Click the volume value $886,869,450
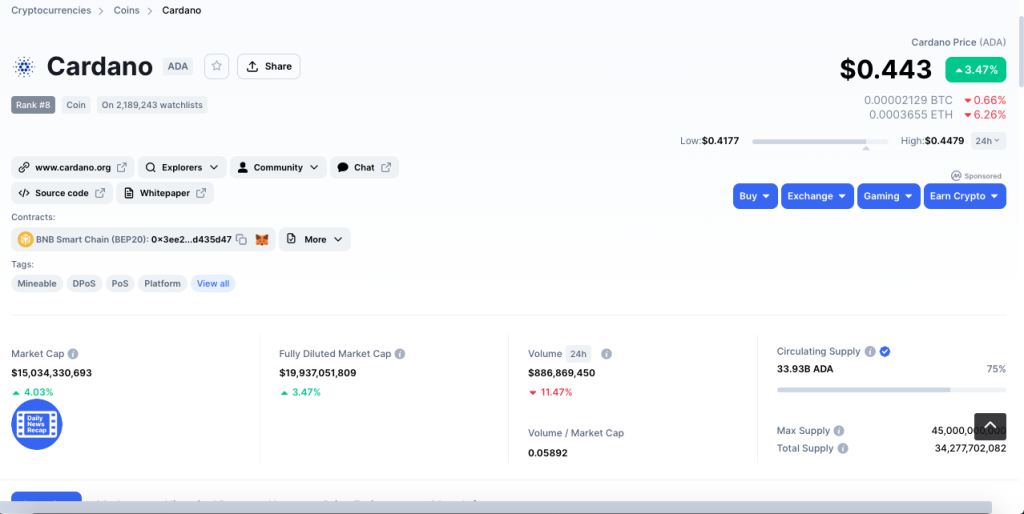The image size is (1024, 514). [562, 374]
